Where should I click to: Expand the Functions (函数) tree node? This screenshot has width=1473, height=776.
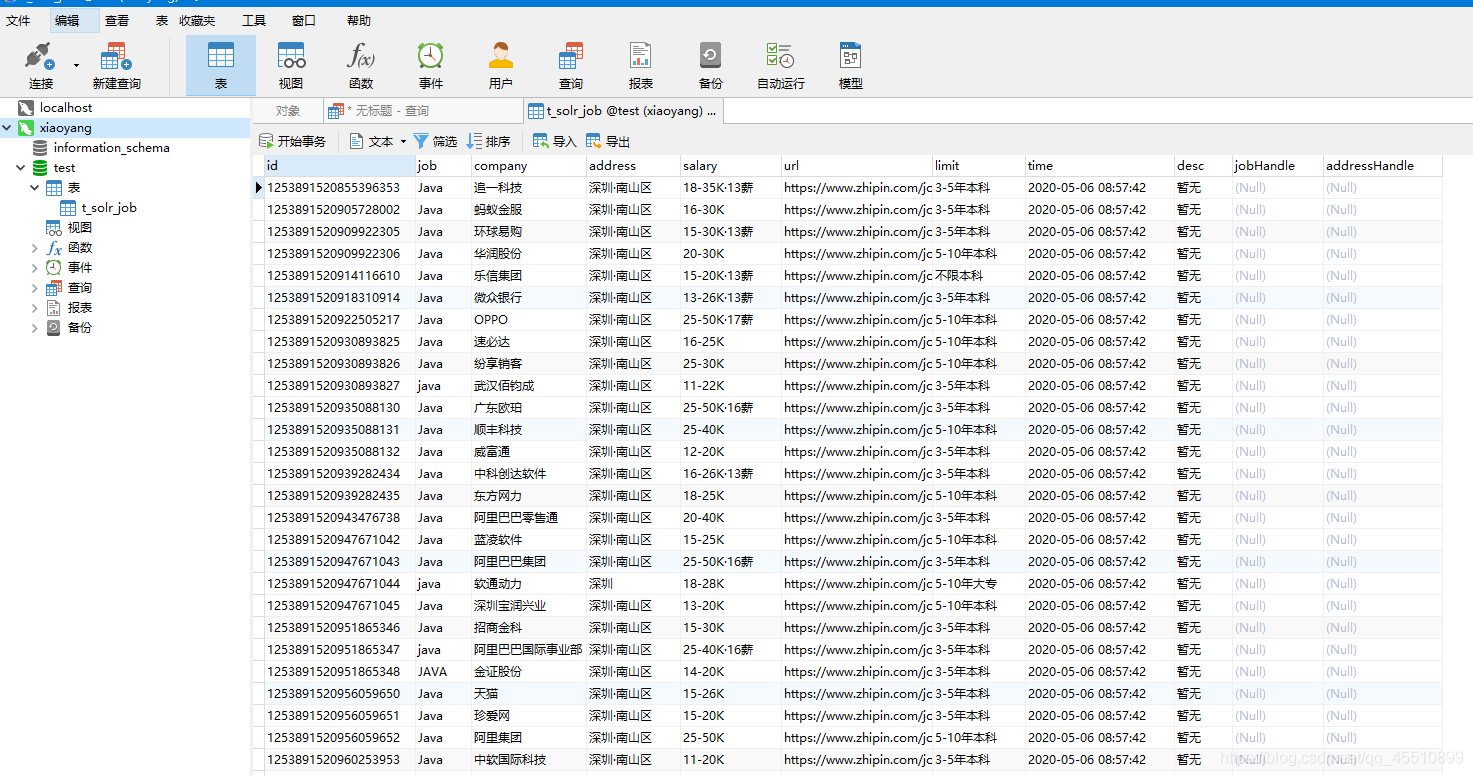35,248
